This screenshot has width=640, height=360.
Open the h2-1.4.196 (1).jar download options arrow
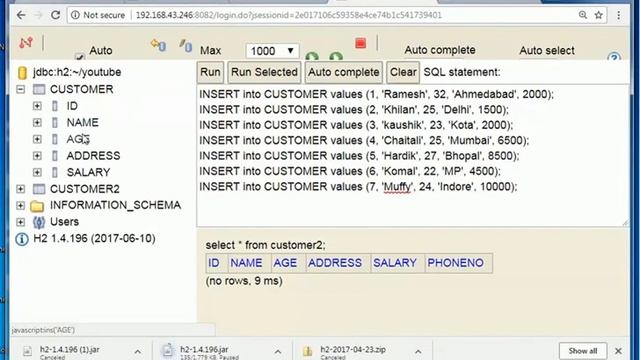(138, 351)
